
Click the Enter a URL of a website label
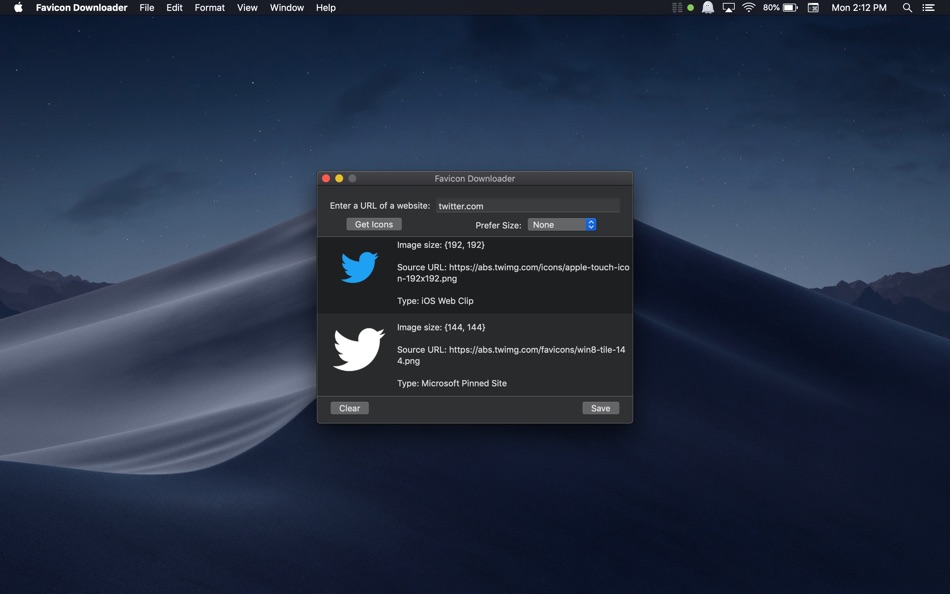(380, 205)
